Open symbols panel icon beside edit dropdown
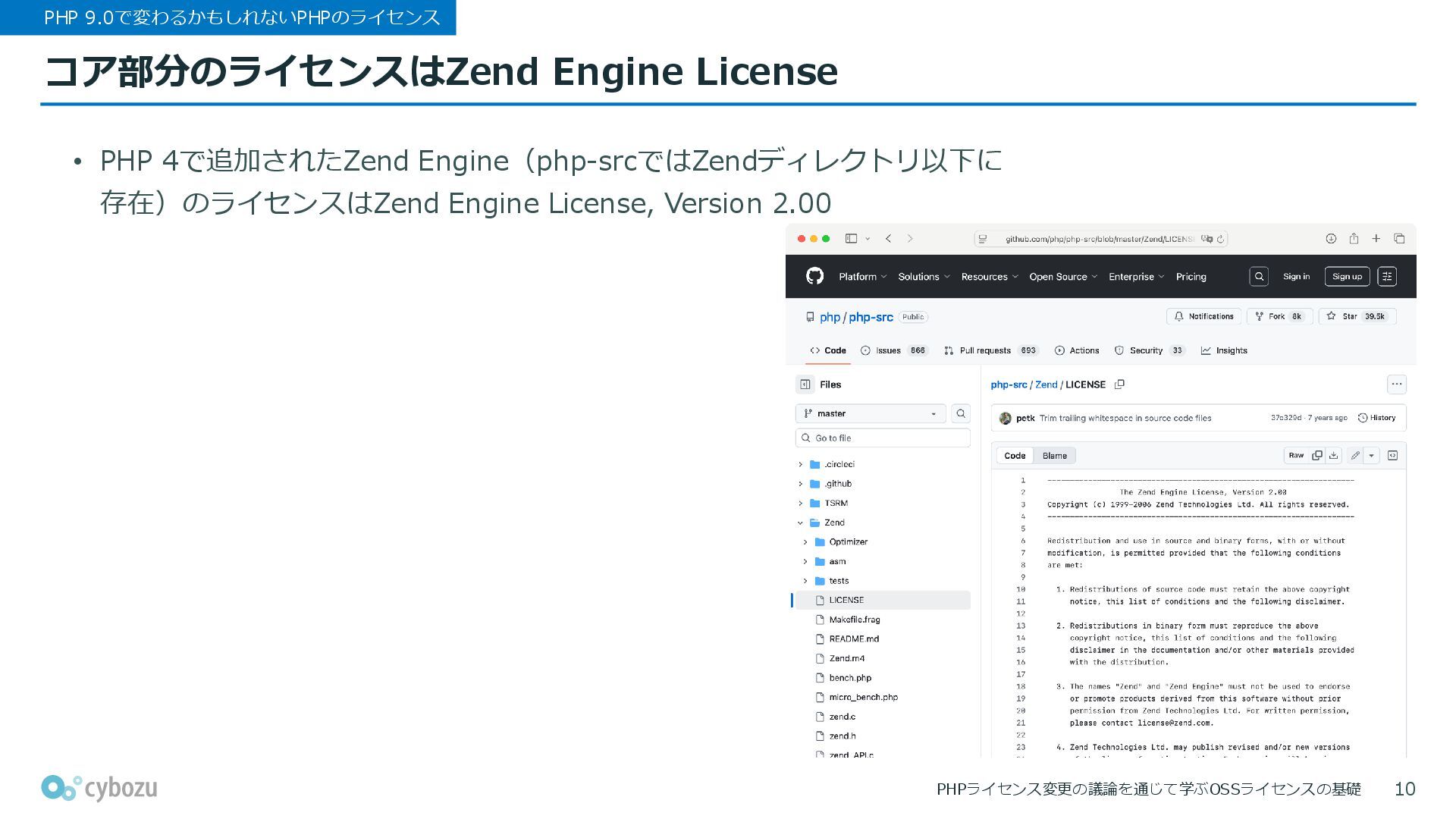This screenshot has height=819, width=1456. click(x=1392, y=456)
